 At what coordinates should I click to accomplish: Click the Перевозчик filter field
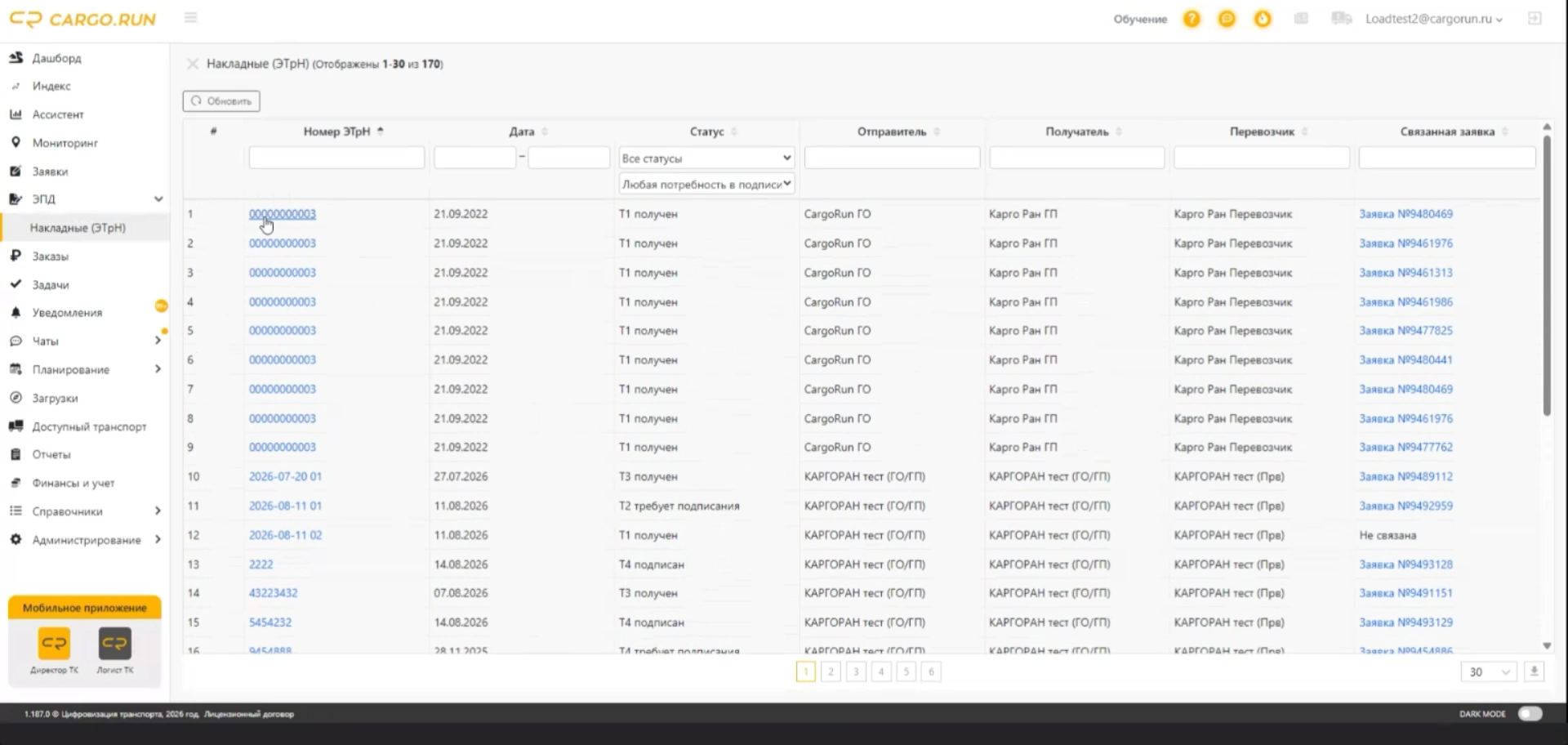click(1262, 158)
